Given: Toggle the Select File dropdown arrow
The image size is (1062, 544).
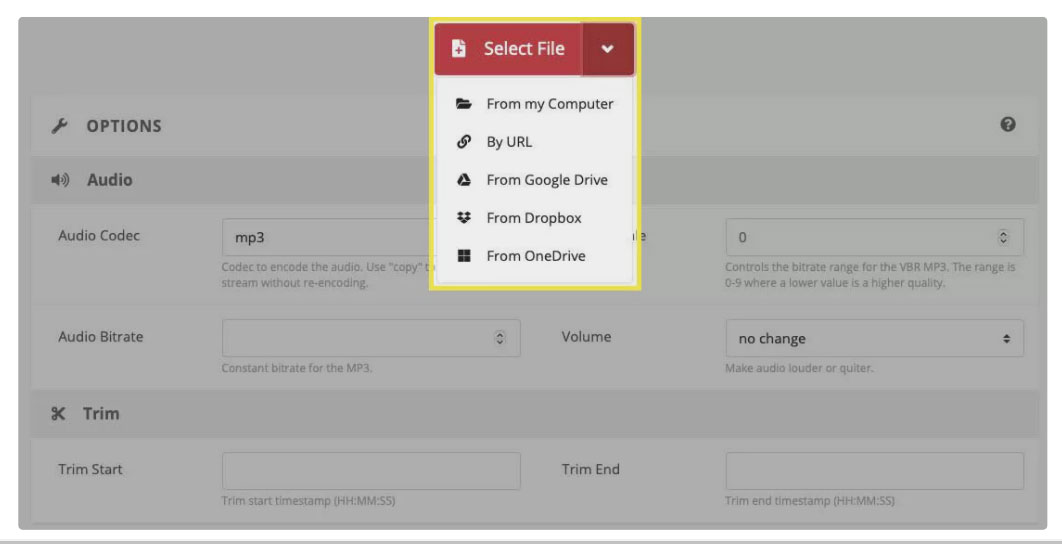Looking at the screenshot, I should [608, 49].
